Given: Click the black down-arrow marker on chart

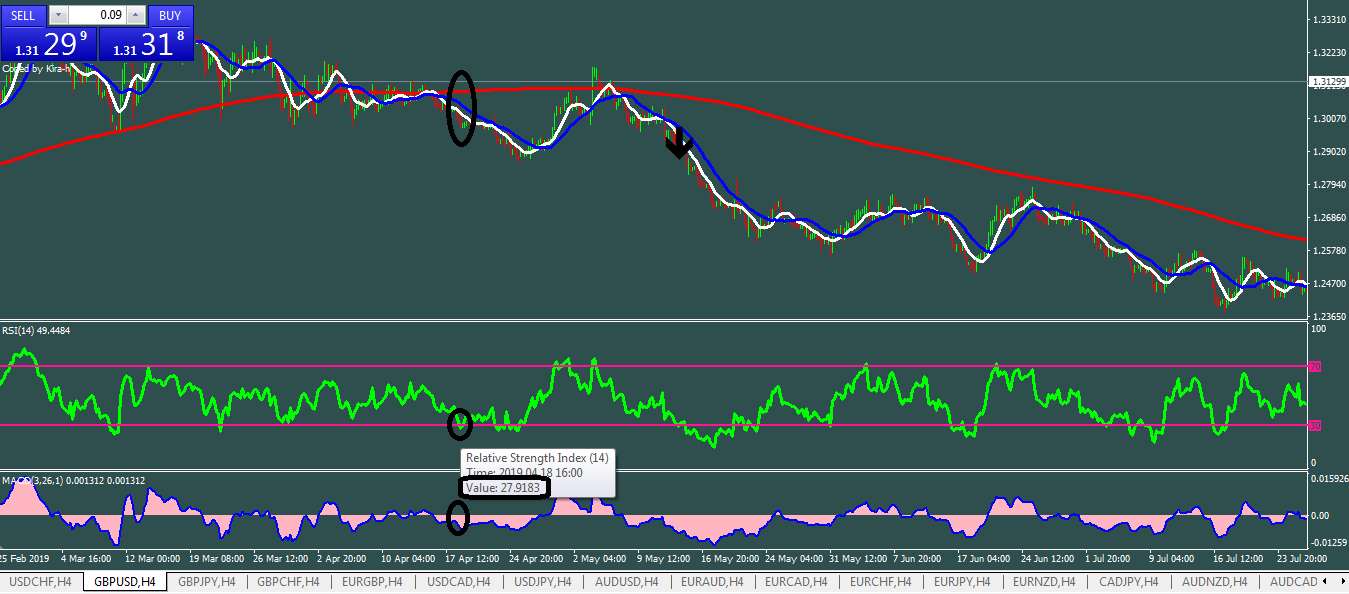Looking at the screenshot, I should pos(679,144).
